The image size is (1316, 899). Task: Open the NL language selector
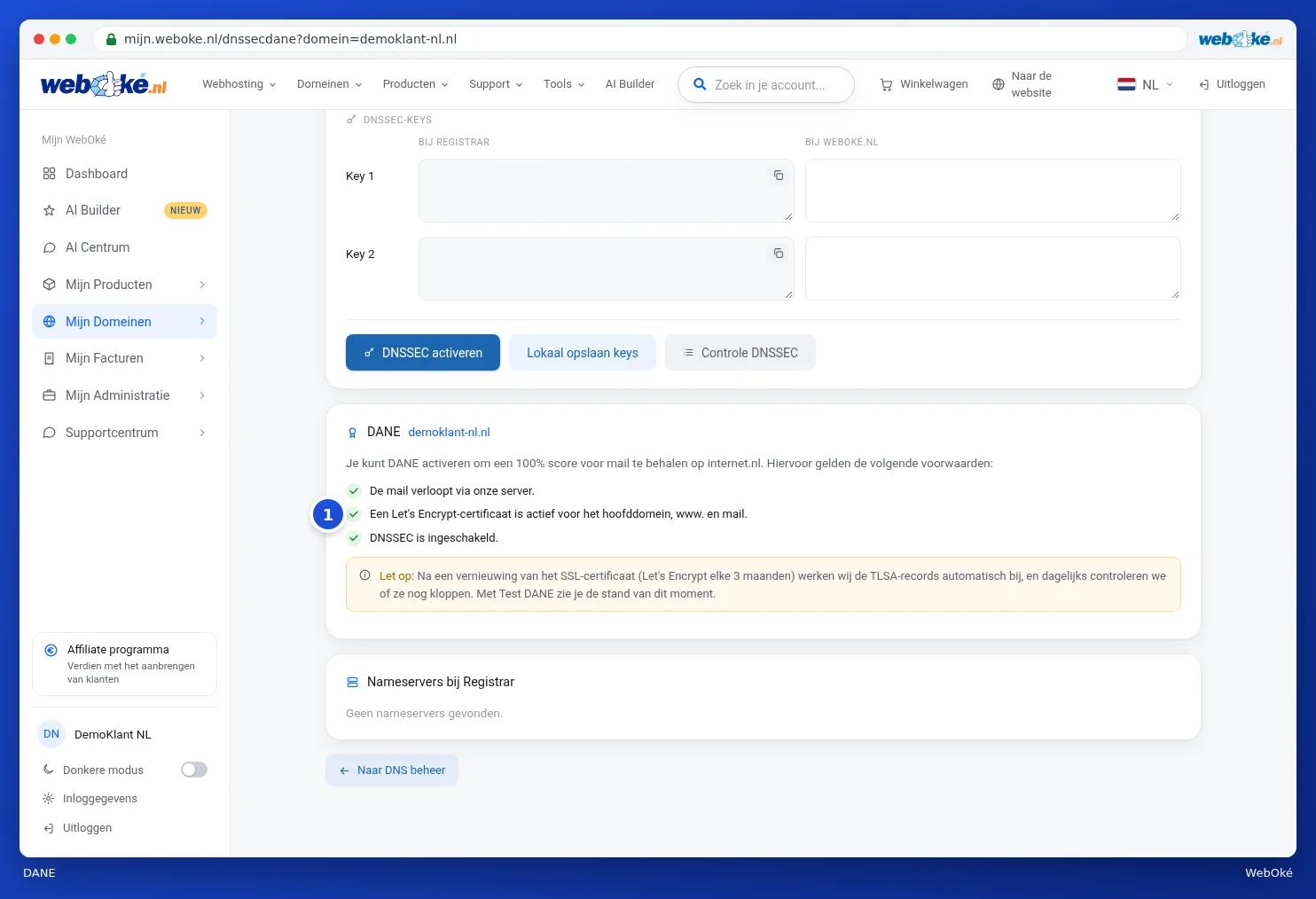pos(1146,84)
